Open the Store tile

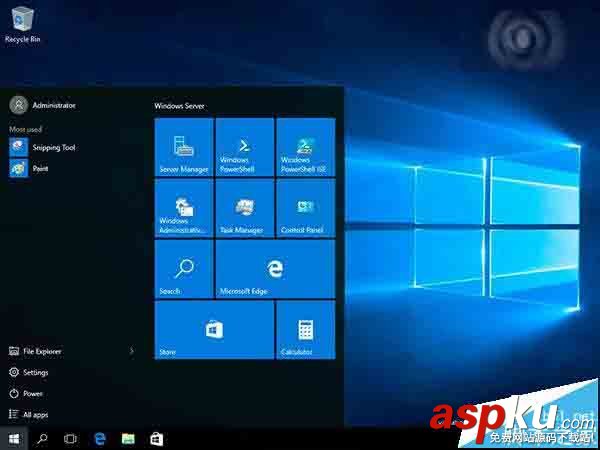point(214,330)
